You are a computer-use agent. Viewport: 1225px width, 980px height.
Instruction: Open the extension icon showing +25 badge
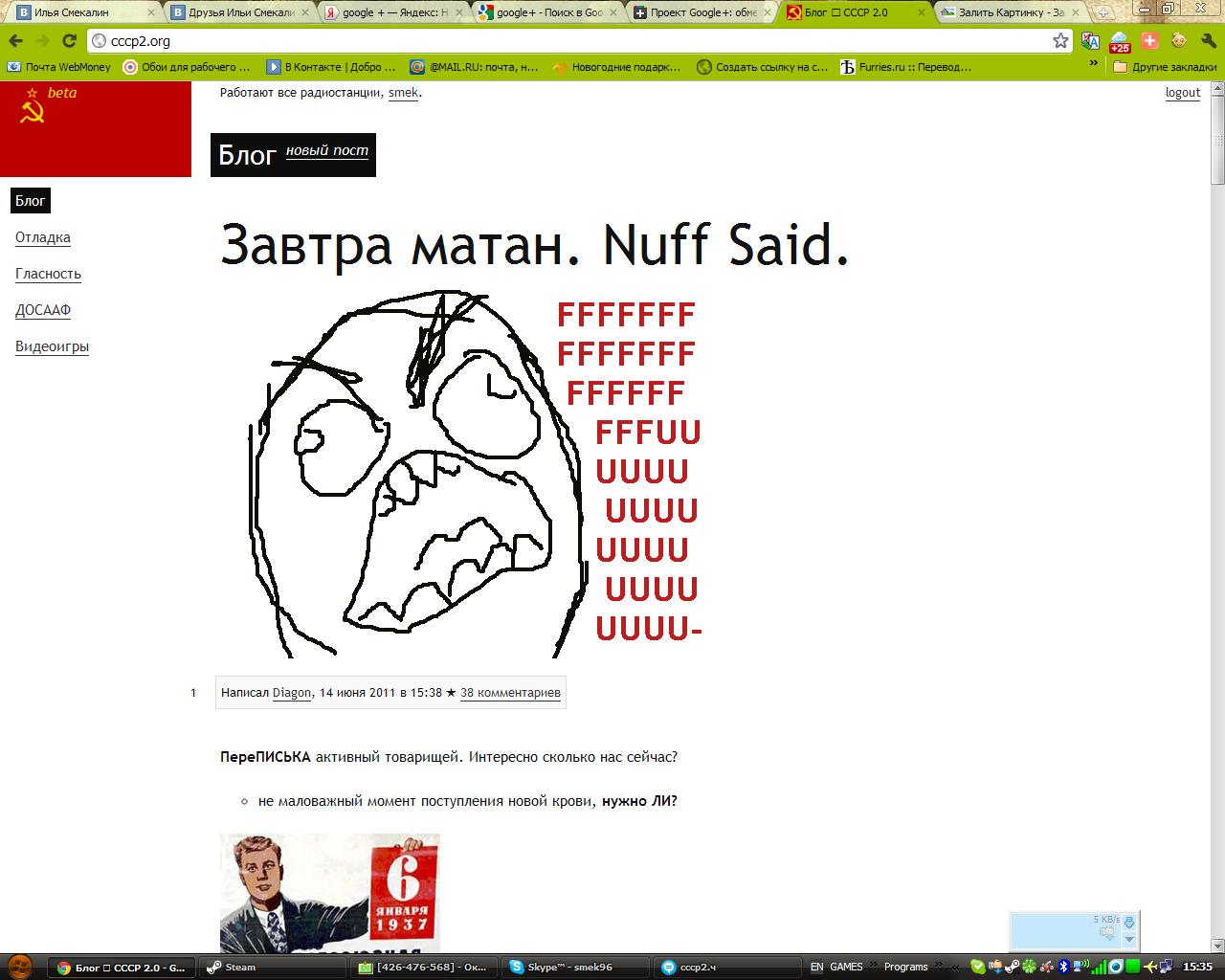click(x=1120, y=41)
